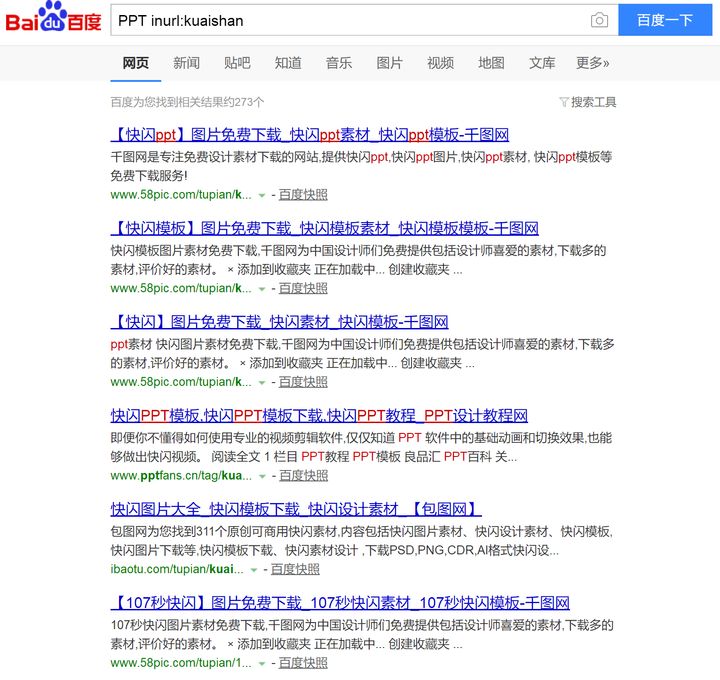Screen dimensions: 720x680
Task: Expand dropdown arrow under 快闪ppt result URL
Action: [262, 196]
